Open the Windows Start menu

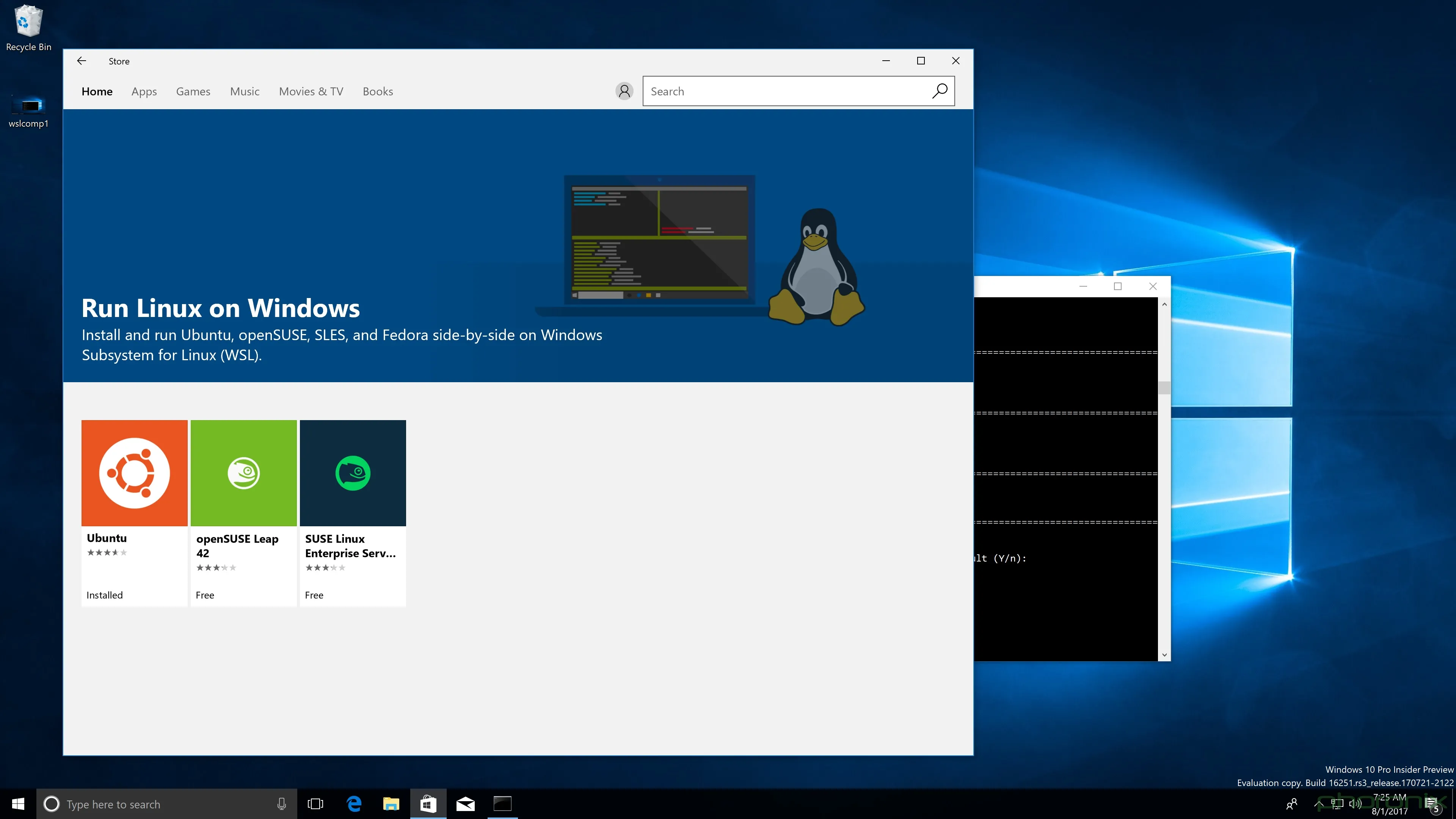pyautogui.click(x=18, y=804)
